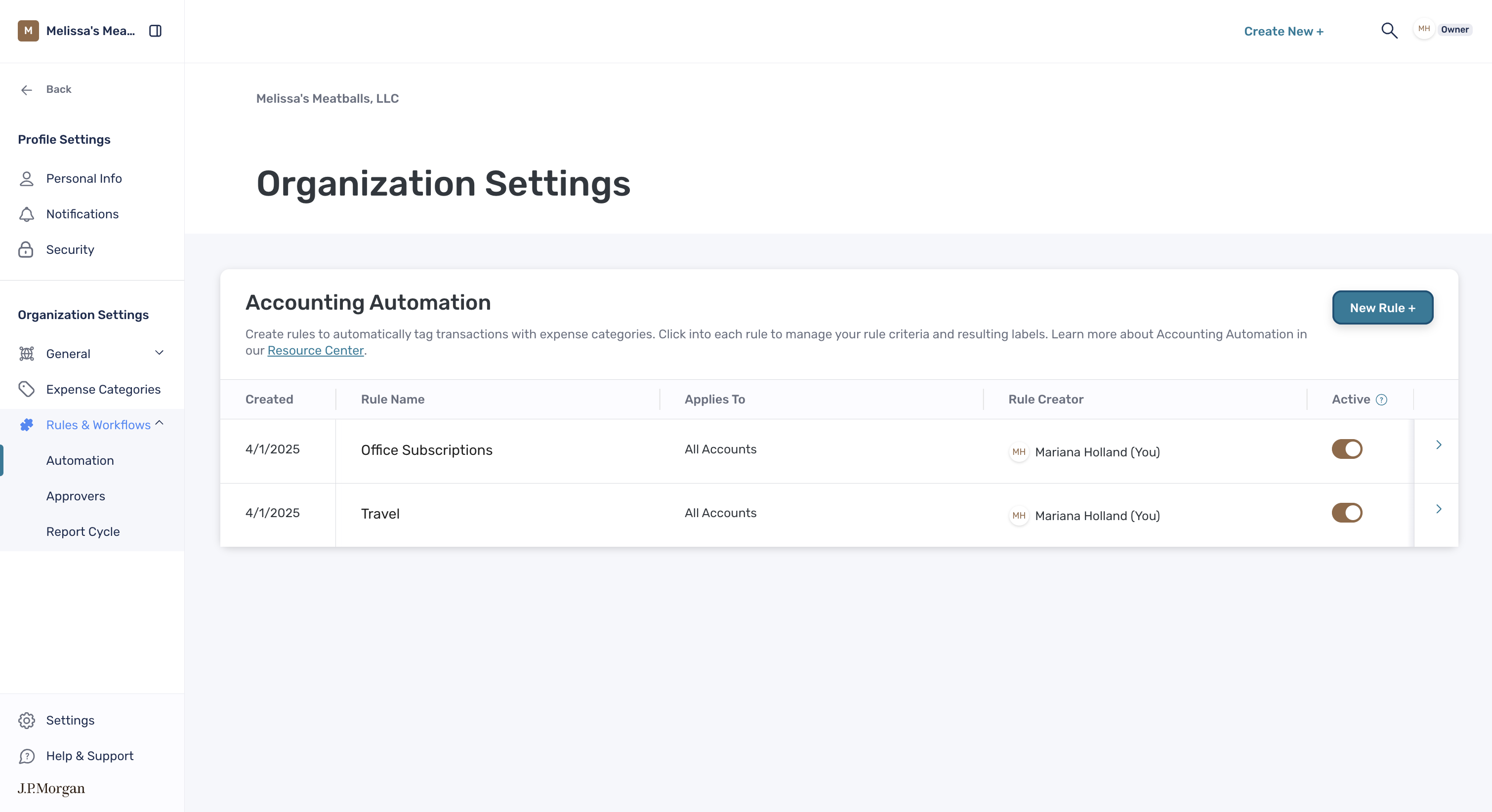Click MH avatar in Office Subscriptions row
Screen dimensions: 1492x812
[1018, 452]
